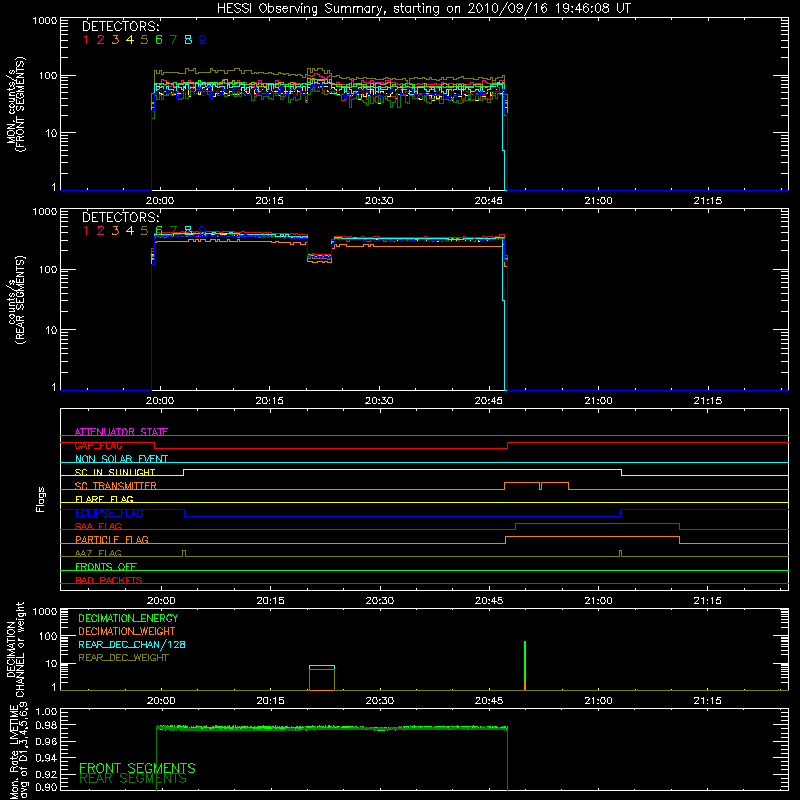Click "20:15" tick under decimation panel
800x800 pixels.
coord(270,701)
